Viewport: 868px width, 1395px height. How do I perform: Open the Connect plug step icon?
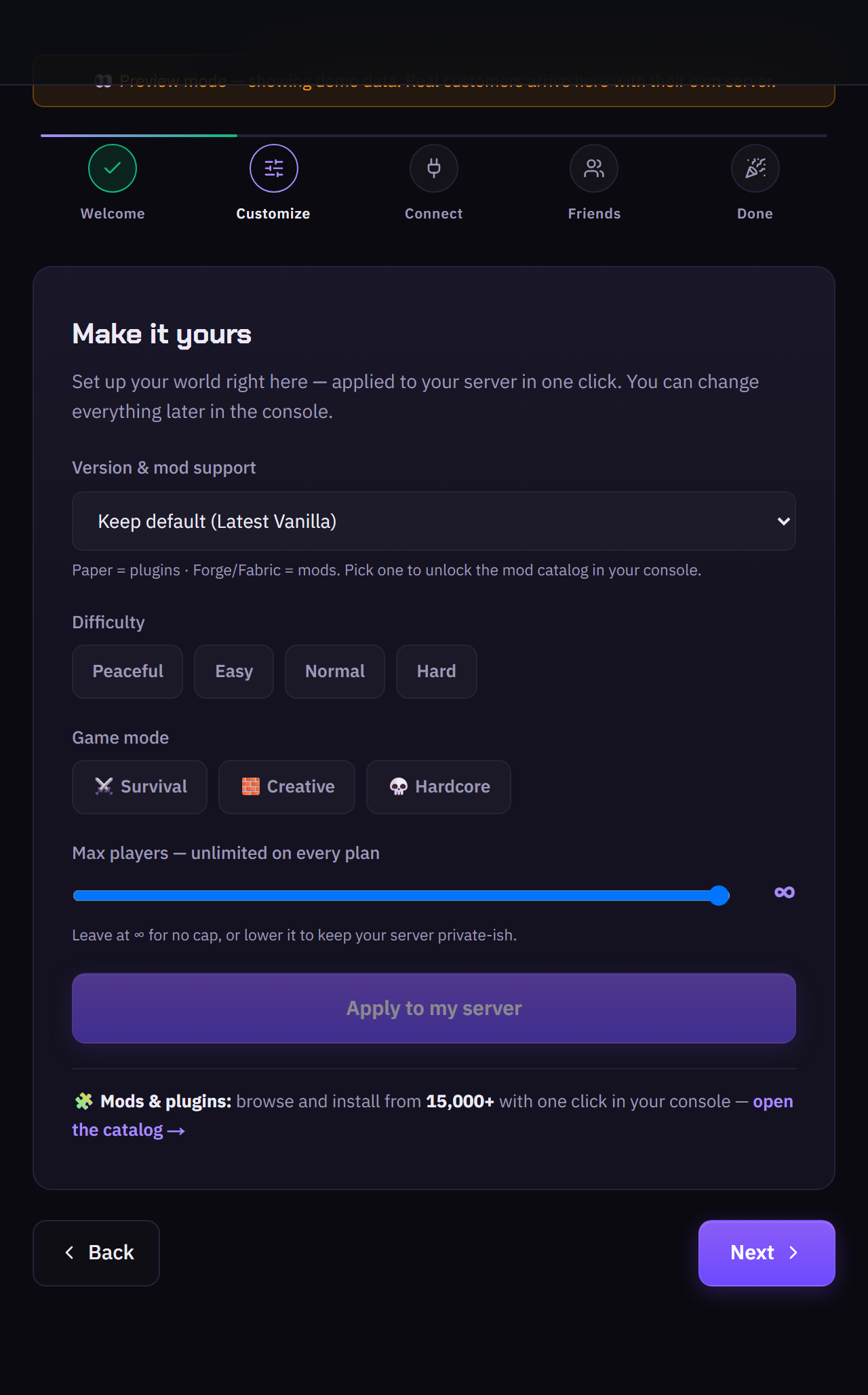(x=434, y=168)
